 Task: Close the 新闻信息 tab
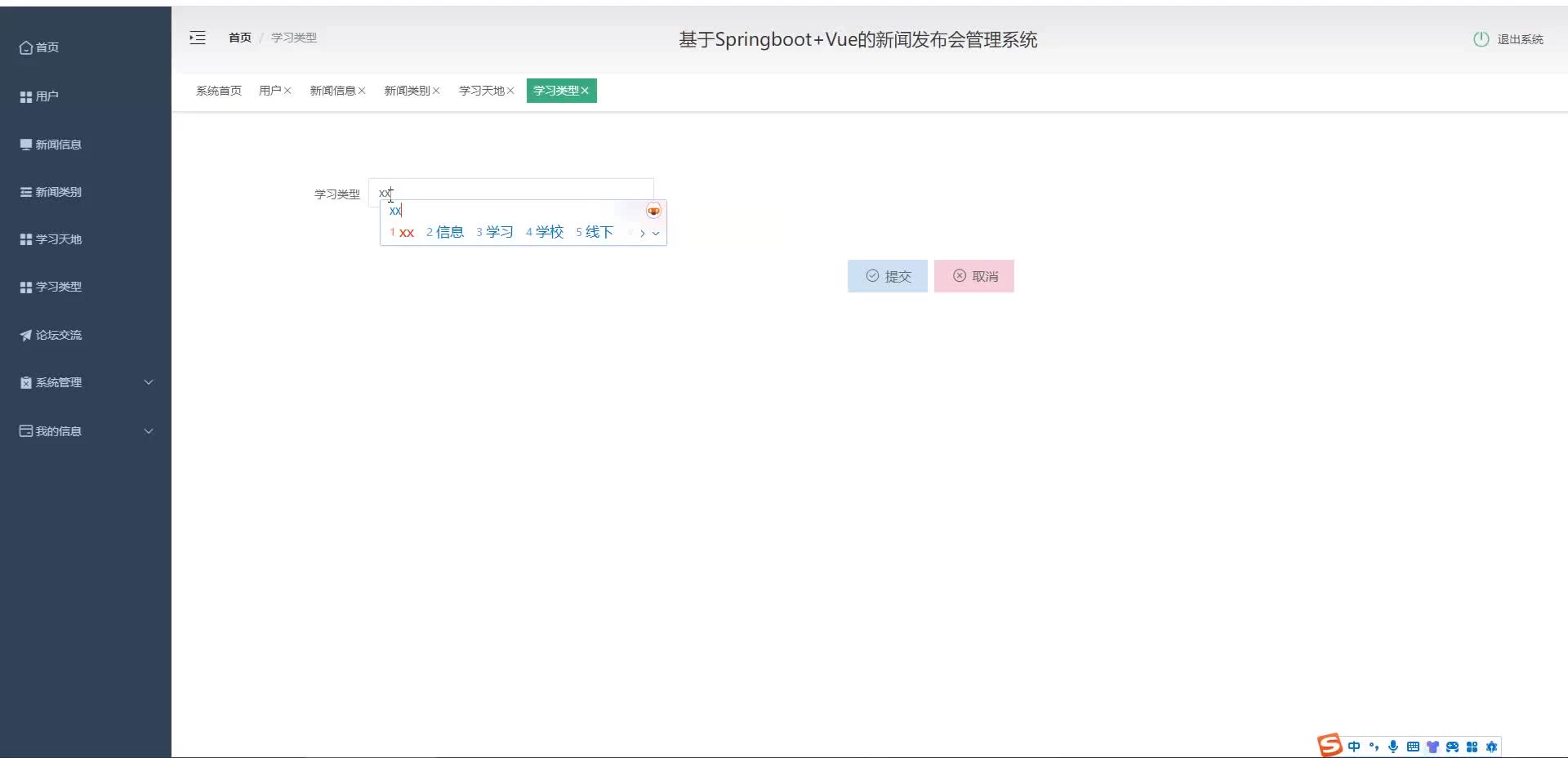tap(362, 91)
